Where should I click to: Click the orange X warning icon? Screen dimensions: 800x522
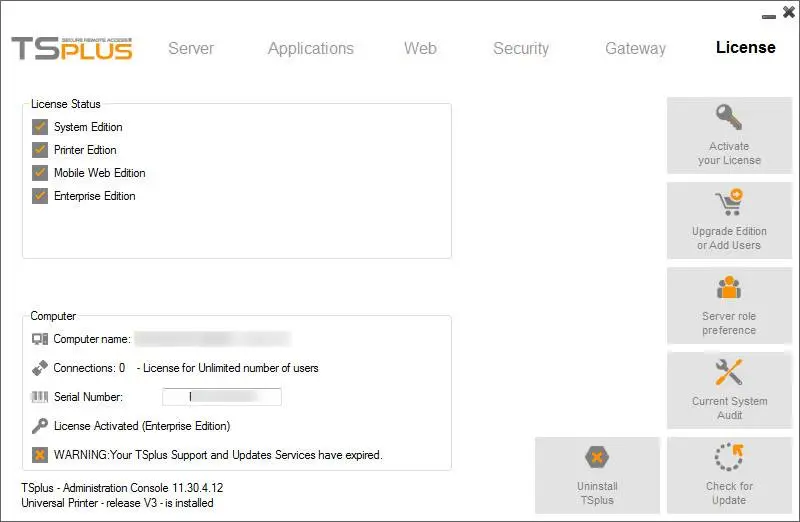[40, 455]
